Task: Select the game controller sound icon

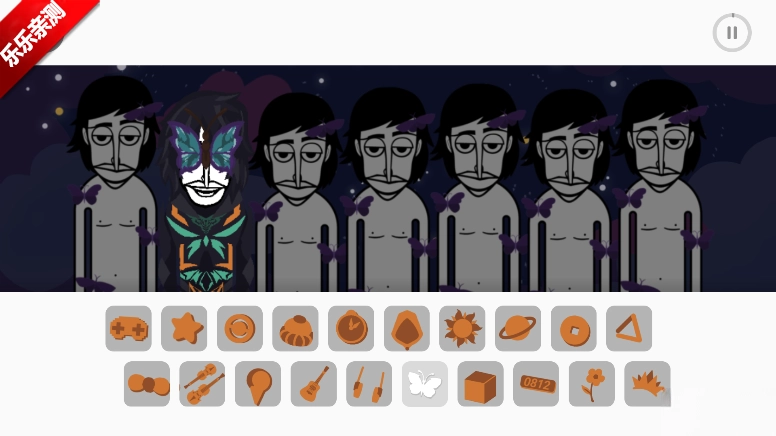Action: (129, 329)
